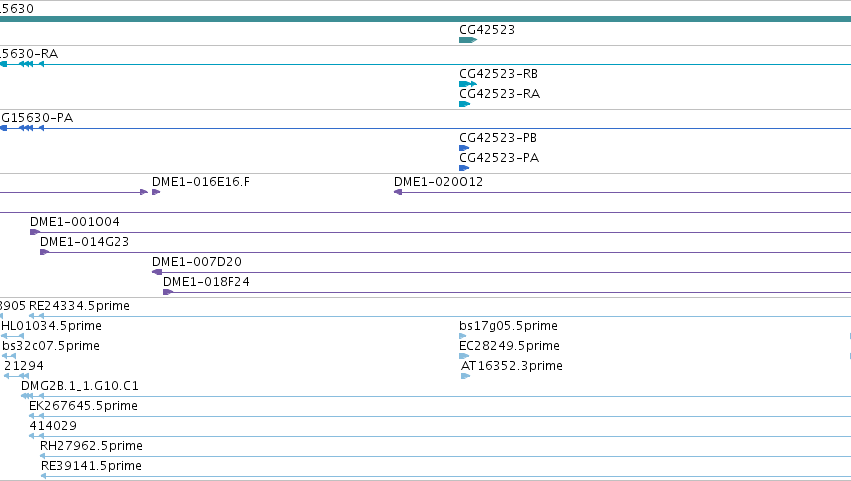The image size is (851, 481).
Task: Click the G15630-PA protein label
Action: 36,118
